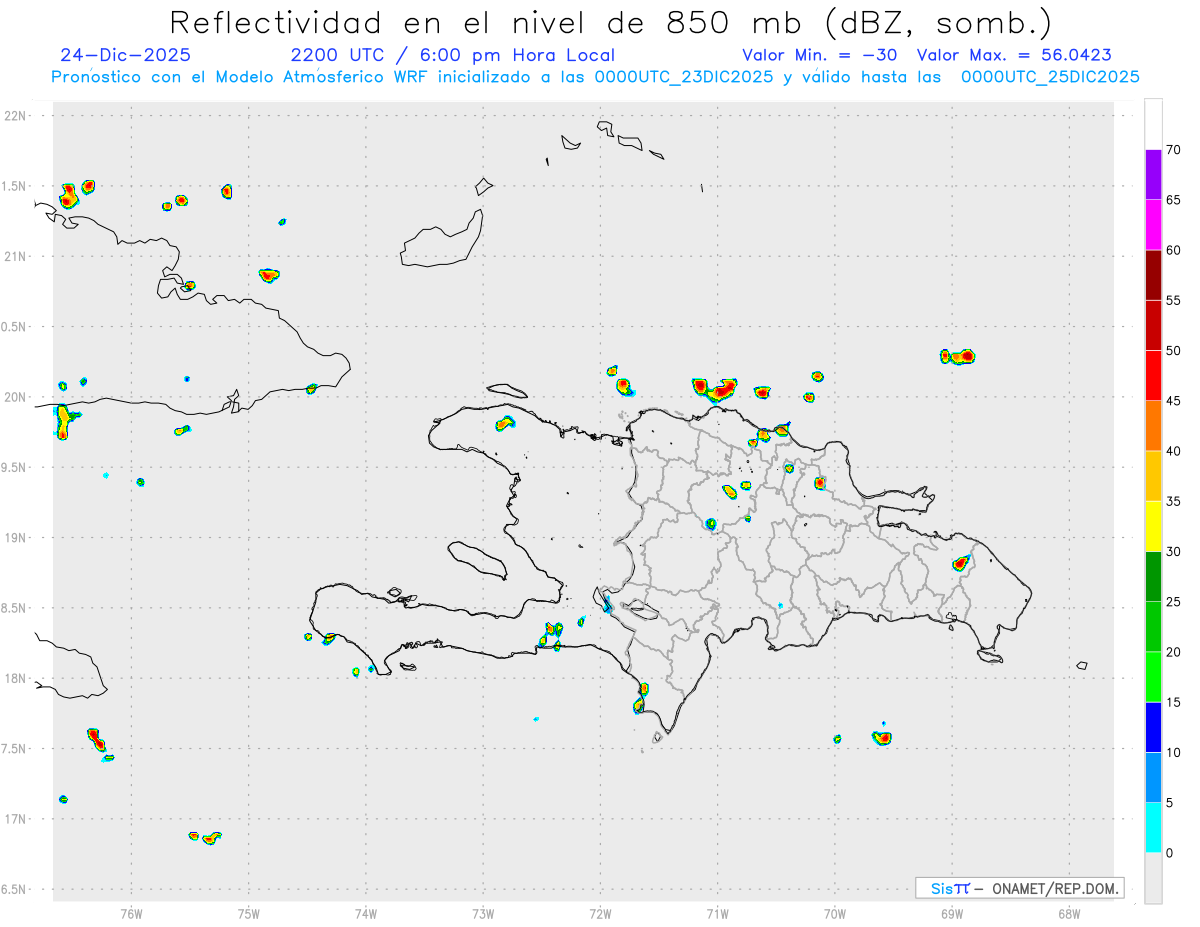
Task: Pick the purple 65-70 dBZ colorbar segment
Action: click(x=1153, y=174)
